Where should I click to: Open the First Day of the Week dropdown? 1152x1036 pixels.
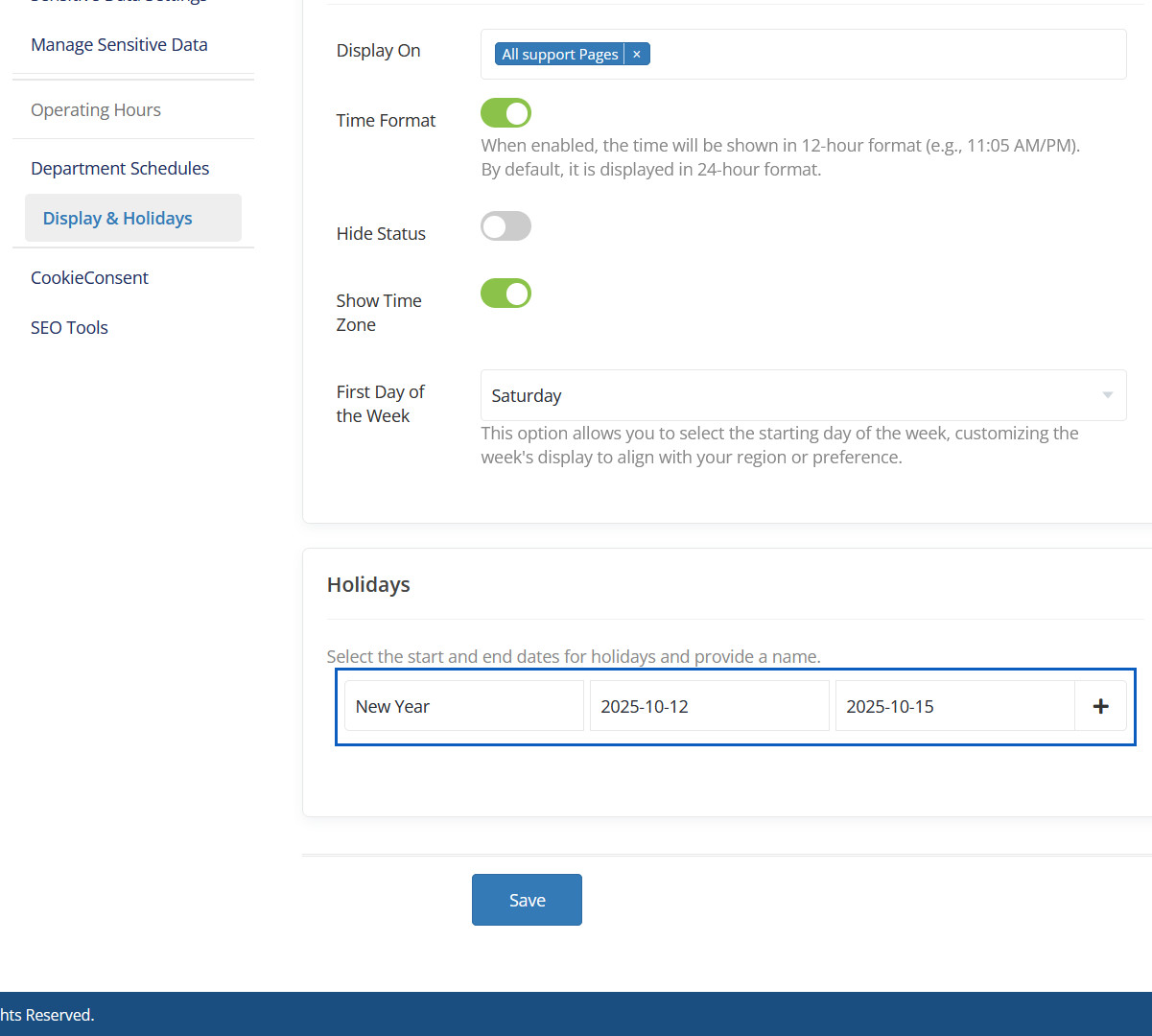coord(802,395)
